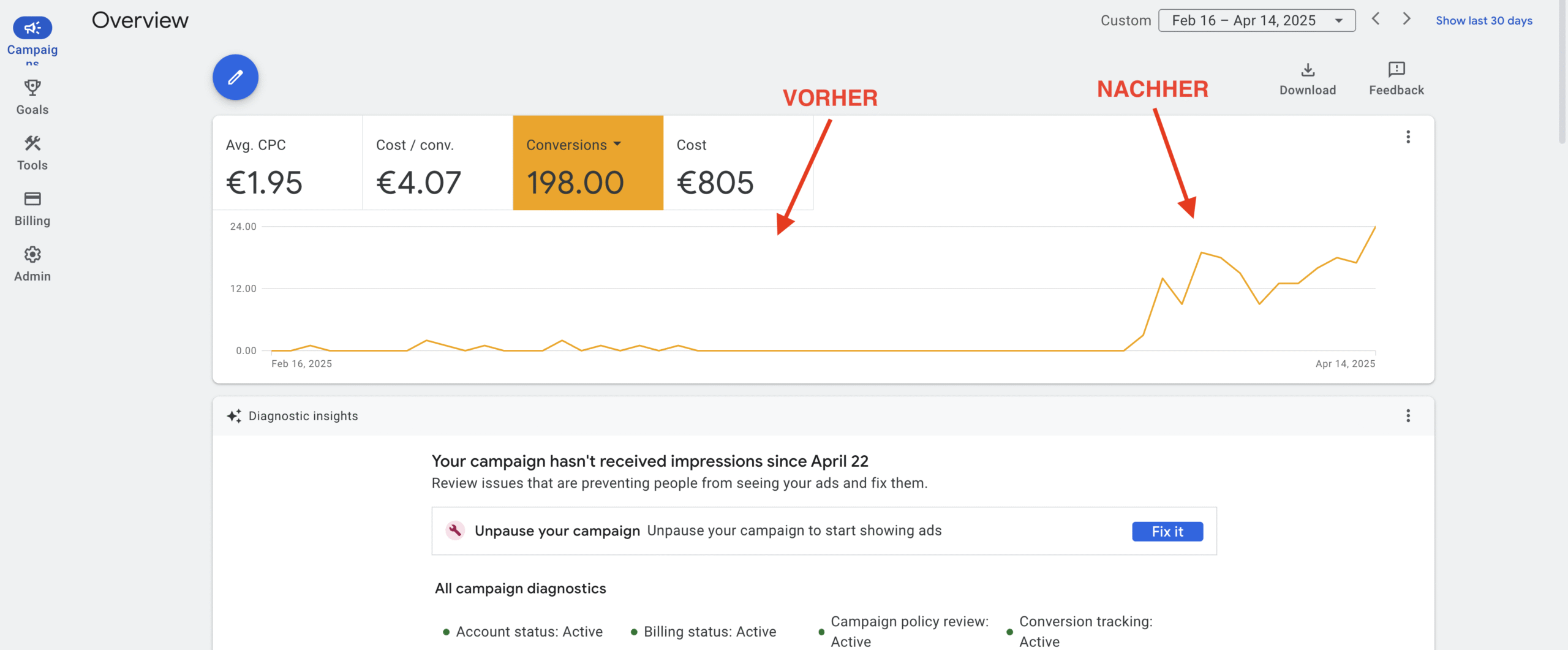This screenshot has width=1568, height=650.
Task: Open chart card three-dot menu
Action: pos(1408,137)
